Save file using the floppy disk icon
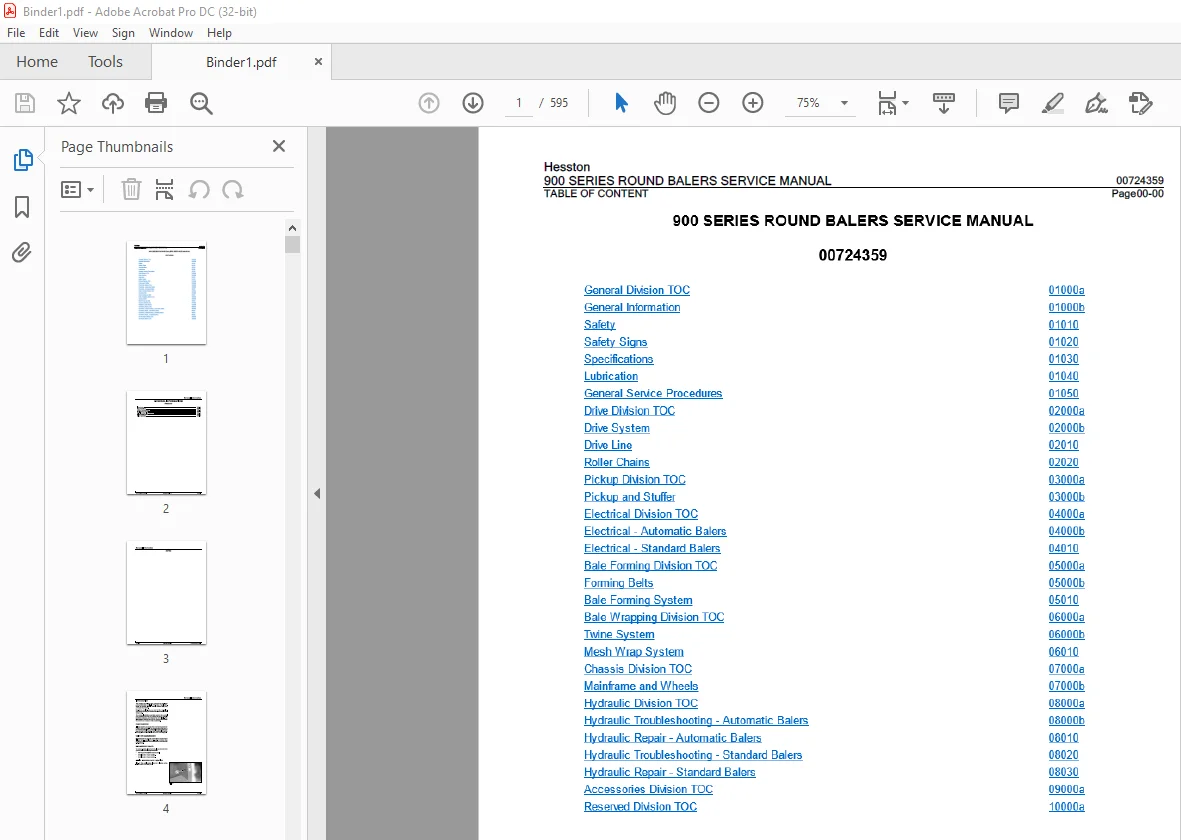The width and height of the screenshot is (1181, 840). [25, 103]
